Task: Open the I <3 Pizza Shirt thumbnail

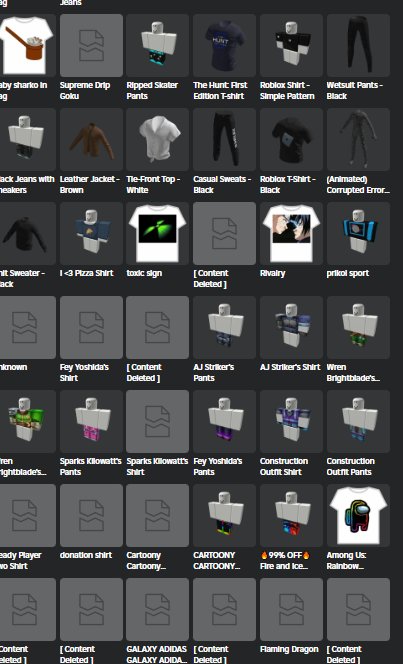Action: coord(91,233)
